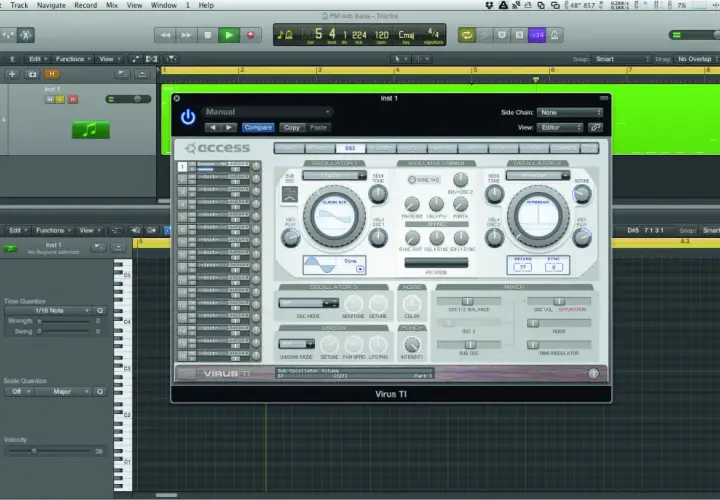The image size is (720, 500).
Task: Go to the previous plug-in preset arrow
Action: pyautogui.click(x=213, y=128)
